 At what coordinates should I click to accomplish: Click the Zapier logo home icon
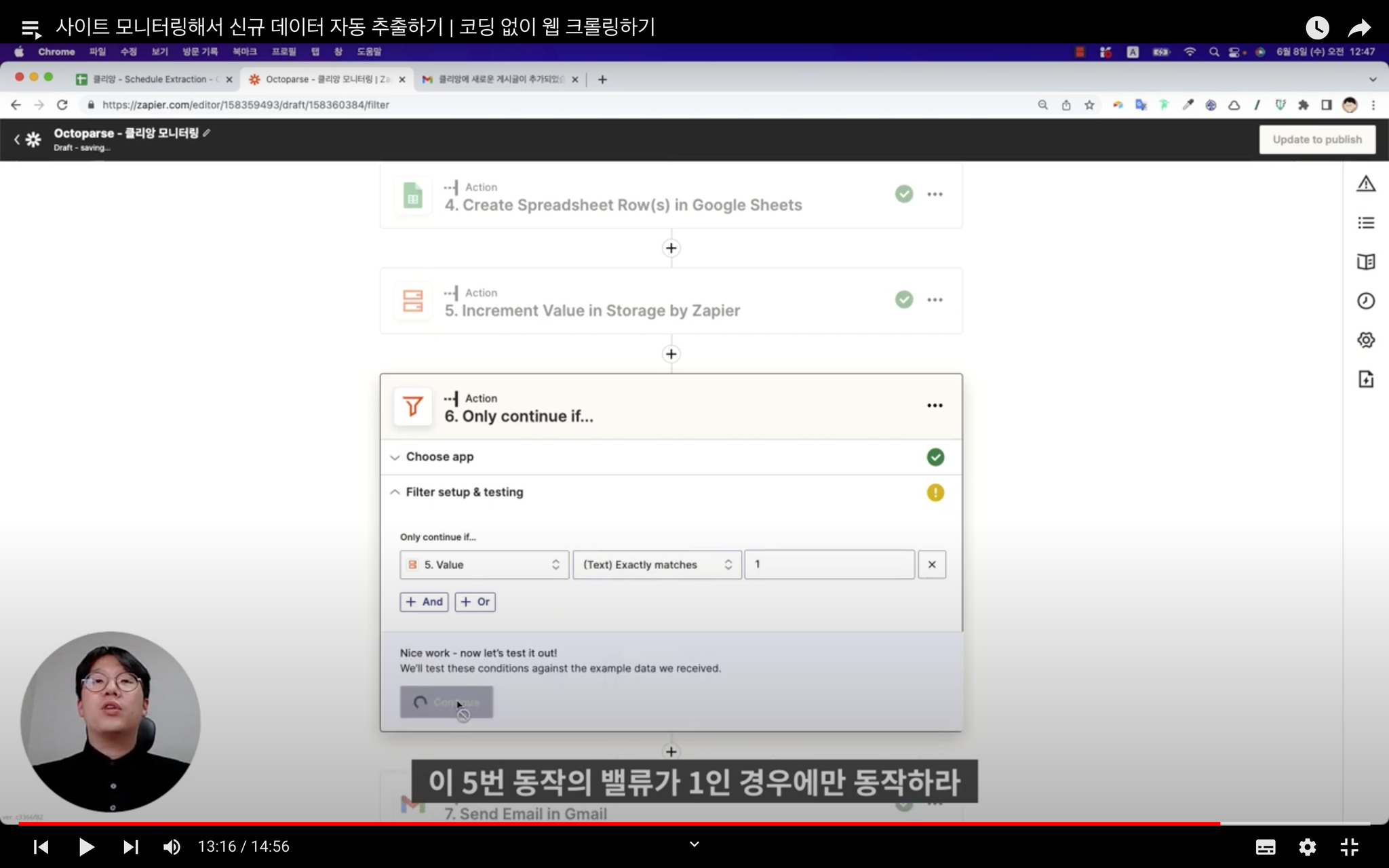[33, 139]
